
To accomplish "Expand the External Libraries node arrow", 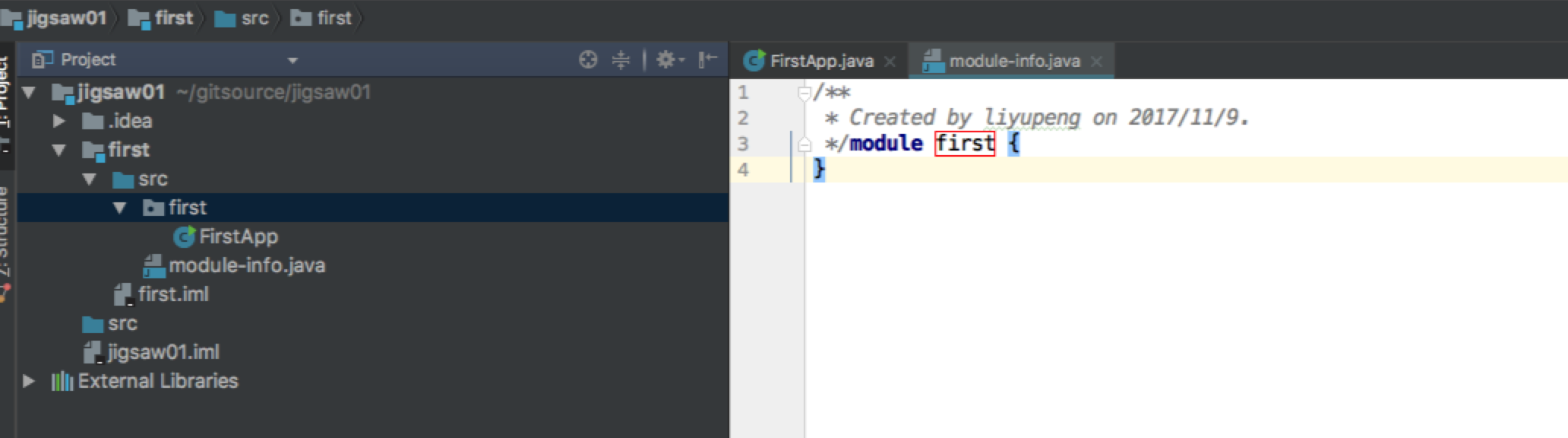I will (29, 381).
